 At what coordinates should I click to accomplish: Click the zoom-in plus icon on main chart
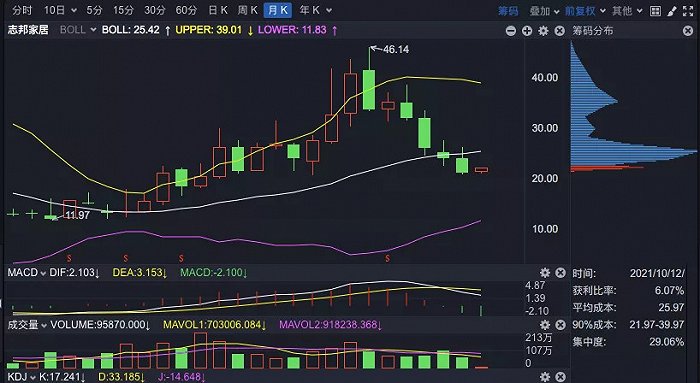pos(527,31)
